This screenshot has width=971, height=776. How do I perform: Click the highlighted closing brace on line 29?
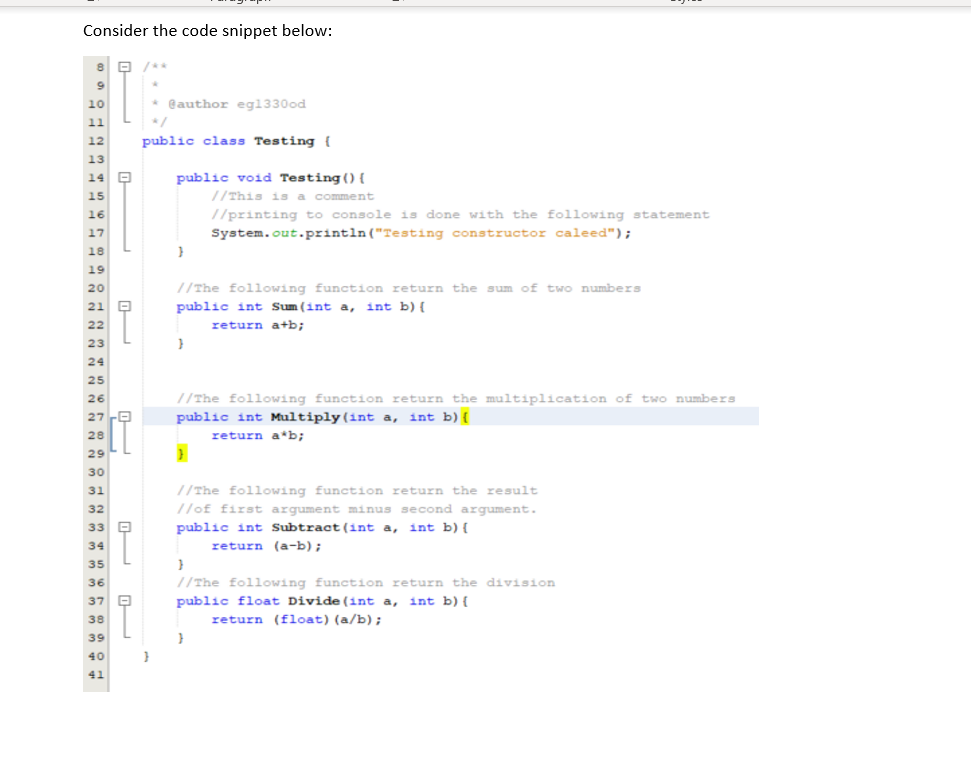[181, 453]
